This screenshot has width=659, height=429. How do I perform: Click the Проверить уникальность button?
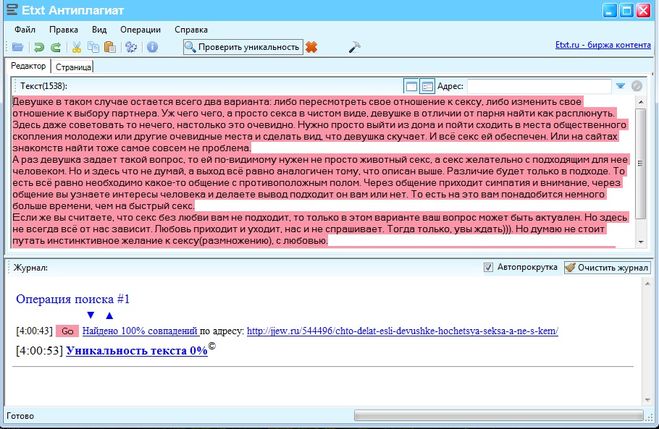pyautogui.click(x=243, y=47)
